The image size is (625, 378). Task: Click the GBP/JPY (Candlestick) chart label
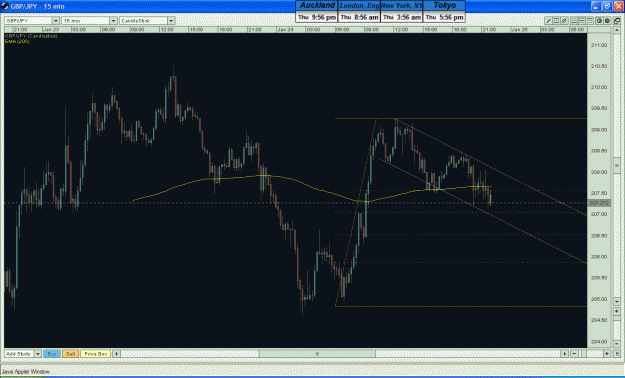31,36
